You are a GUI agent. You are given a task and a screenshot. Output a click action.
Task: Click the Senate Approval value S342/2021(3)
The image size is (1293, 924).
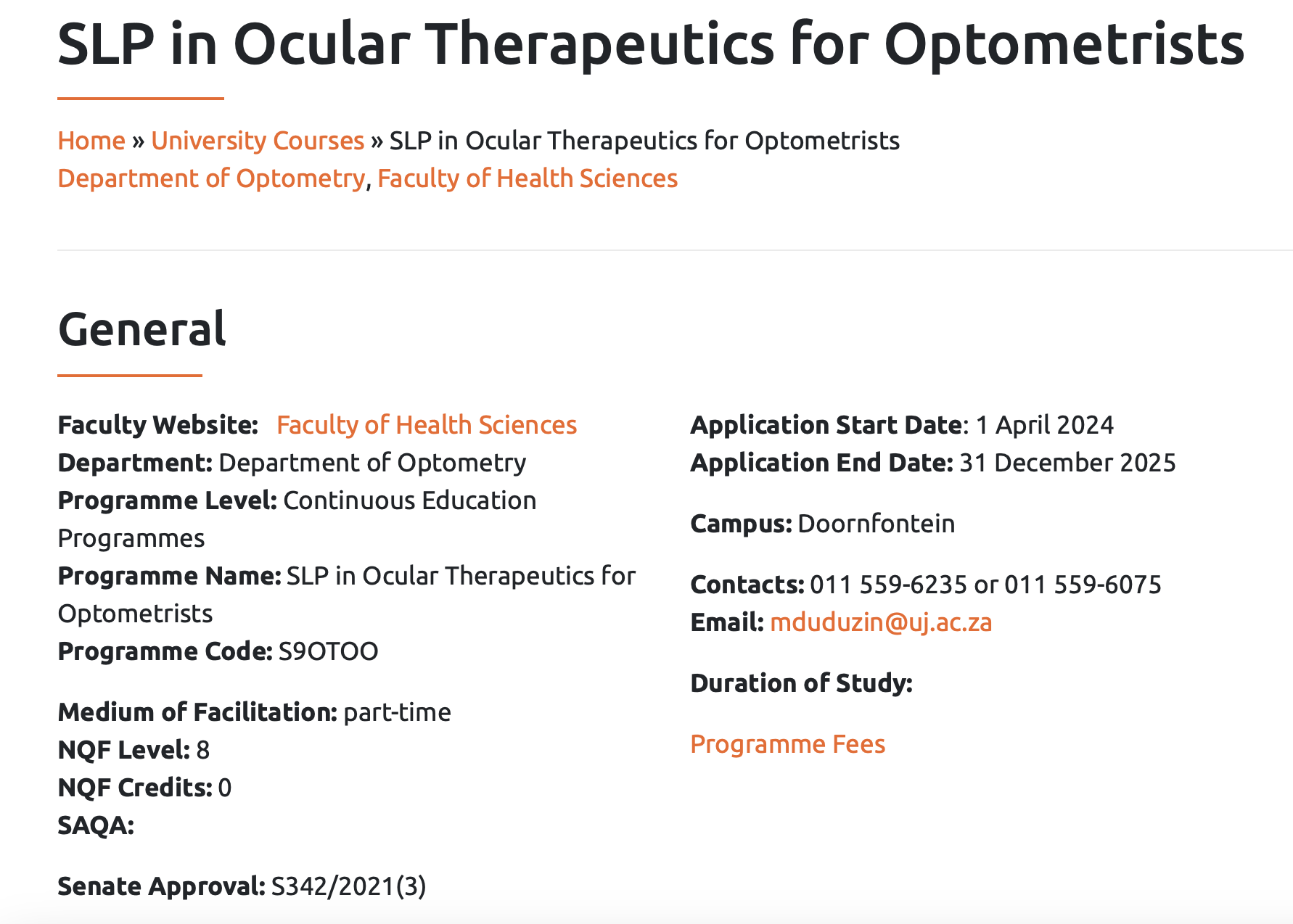pos(348,886)
